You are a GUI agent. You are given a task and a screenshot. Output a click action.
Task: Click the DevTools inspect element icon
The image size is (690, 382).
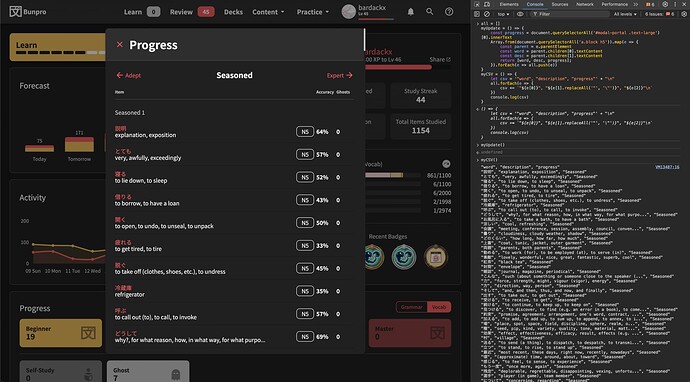pos(477,4)
